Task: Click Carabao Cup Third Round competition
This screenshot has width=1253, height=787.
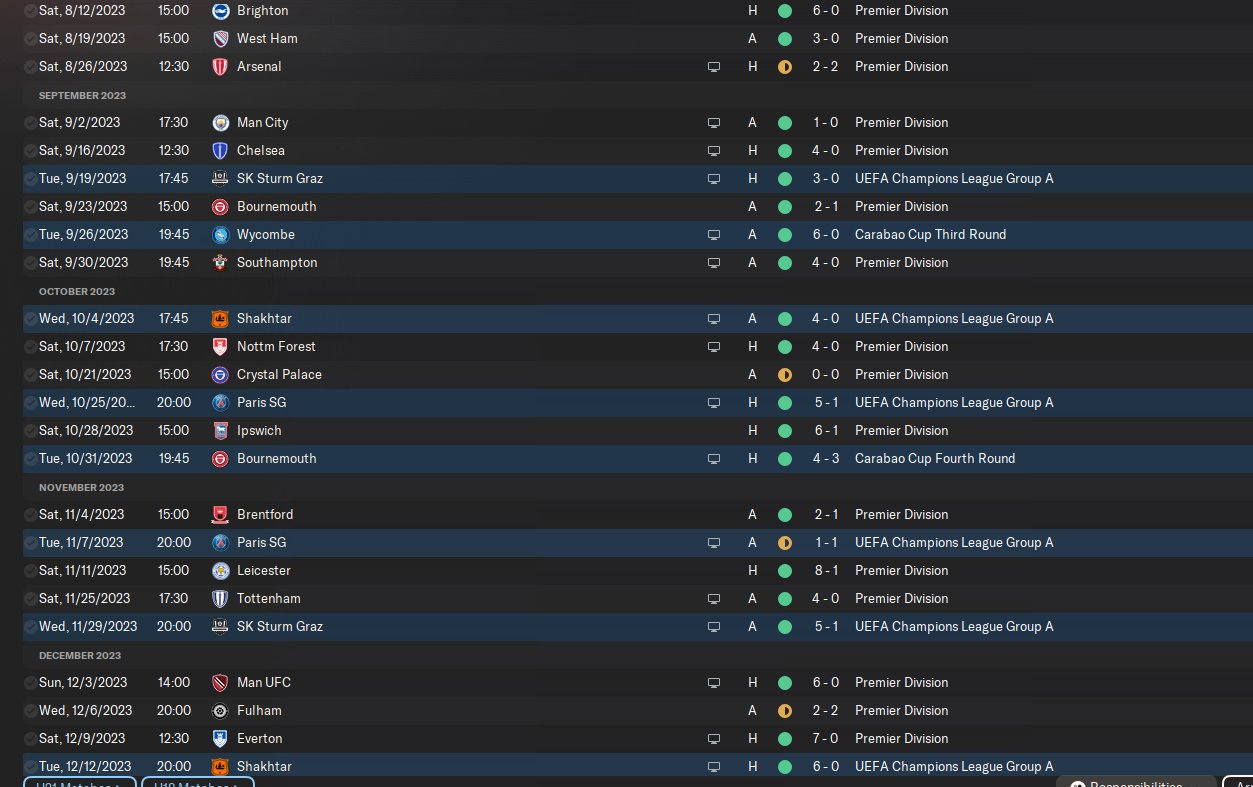Action: tap(930, 235)
